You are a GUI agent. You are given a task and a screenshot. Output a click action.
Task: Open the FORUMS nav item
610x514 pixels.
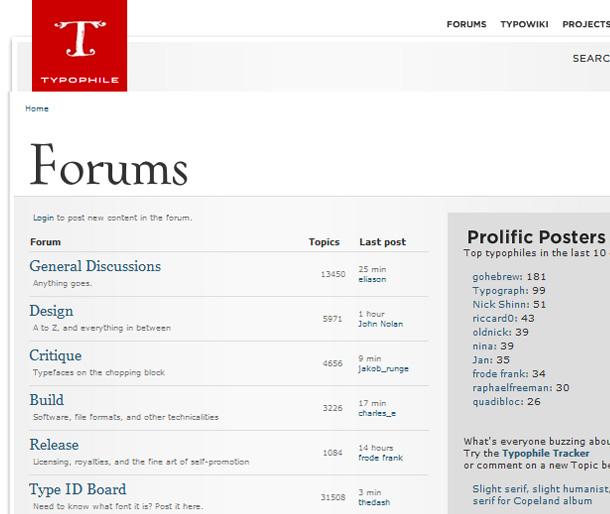pyautogui.click(x=466, y=25)
